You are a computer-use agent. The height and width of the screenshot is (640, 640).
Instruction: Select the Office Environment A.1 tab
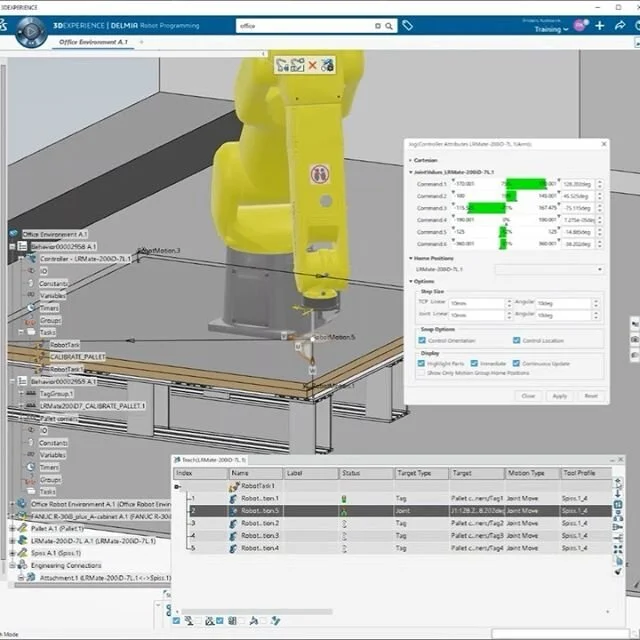(x=93, y=42)
